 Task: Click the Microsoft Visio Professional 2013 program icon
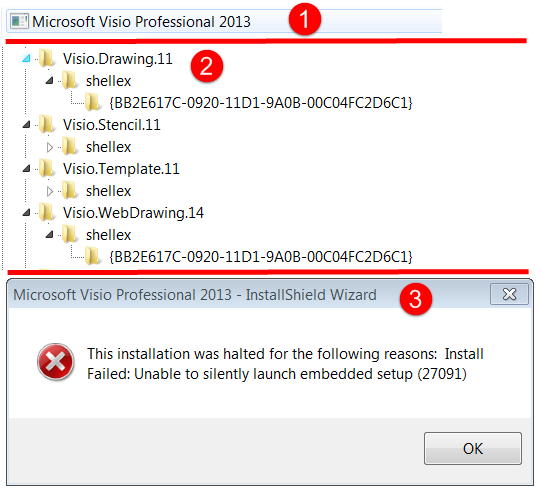point(19,21)
